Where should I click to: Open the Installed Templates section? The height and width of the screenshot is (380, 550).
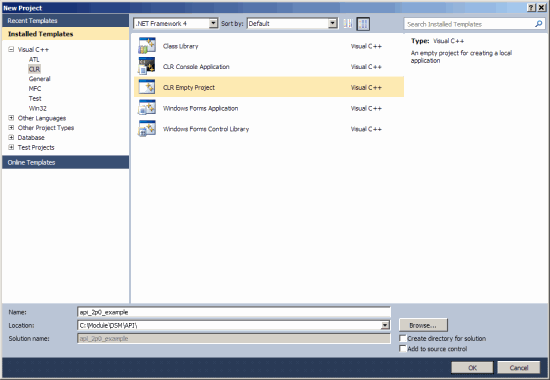pos(66,34)
